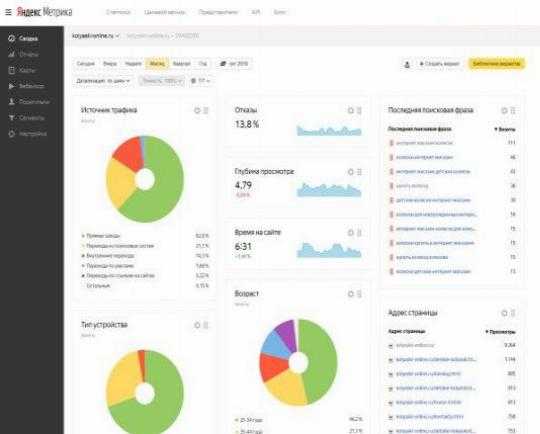Viewport: 540px width, 434px height.
Task: Click drag handle of Отказы widget
Action: 359,111
